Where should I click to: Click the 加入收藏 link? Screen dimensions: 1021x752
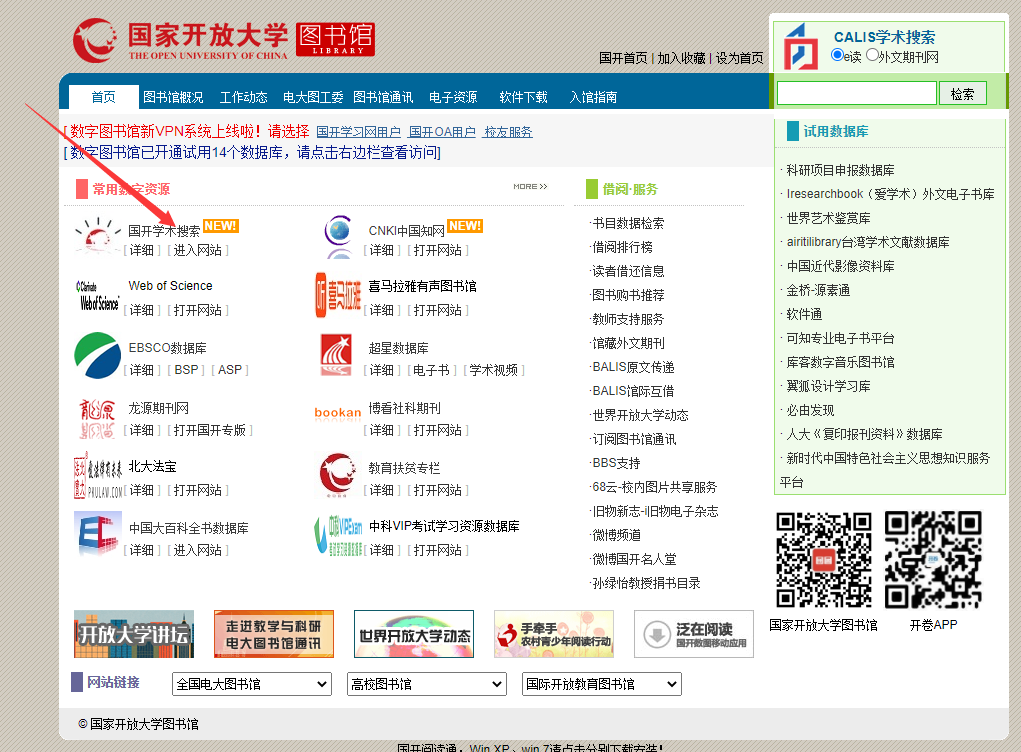[681, 58]
